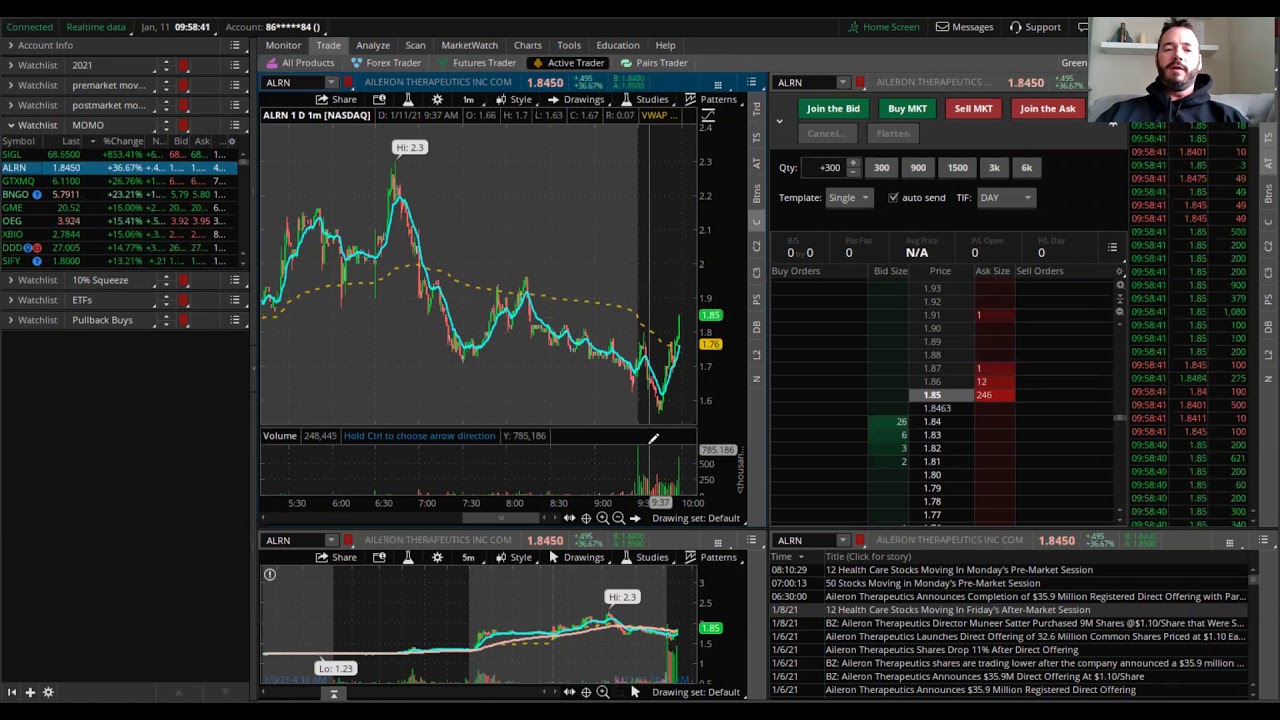Expand the 2021 watchlist
This screenshot has width=1280, height=720.
(10, 66)
